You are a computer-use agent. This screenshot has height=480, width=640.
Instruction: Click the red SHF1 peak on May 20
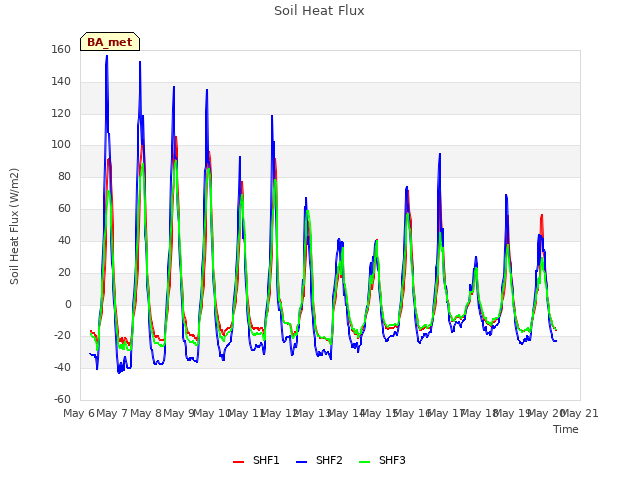coord(542,215)
